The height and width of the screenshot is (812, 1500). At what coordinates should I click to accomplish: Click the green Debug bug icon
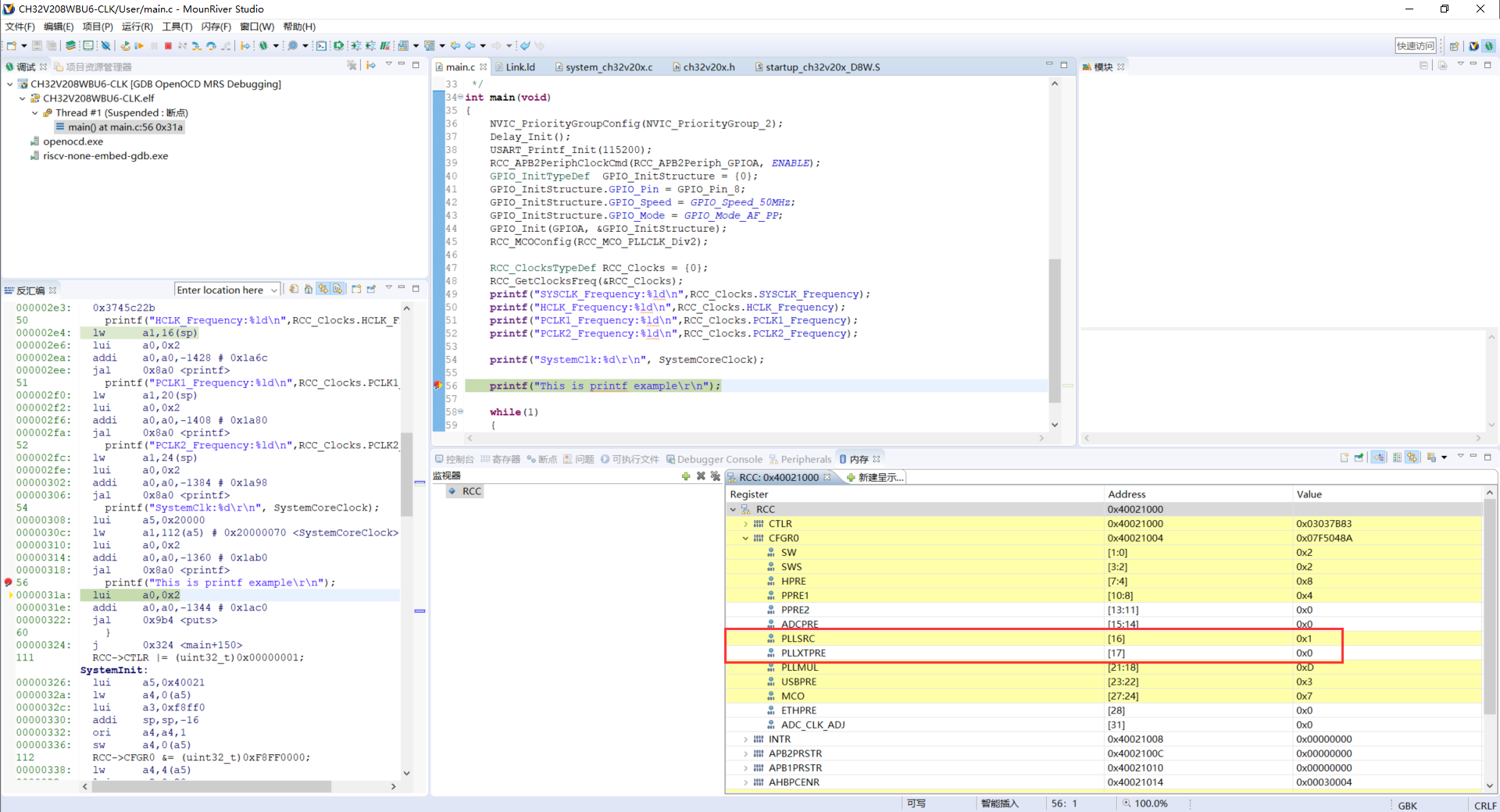[264, 46]
